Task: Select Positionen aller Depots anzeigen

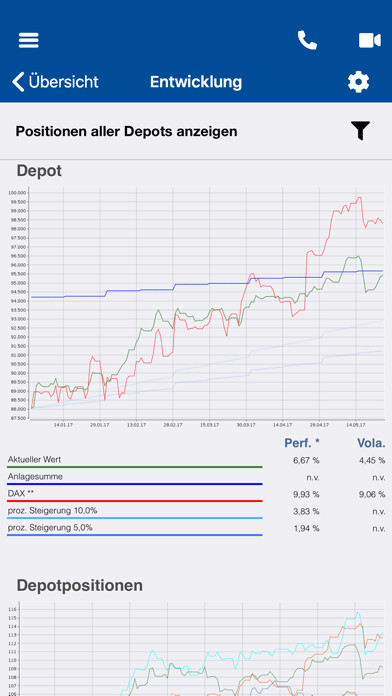Action: point(127,131)
